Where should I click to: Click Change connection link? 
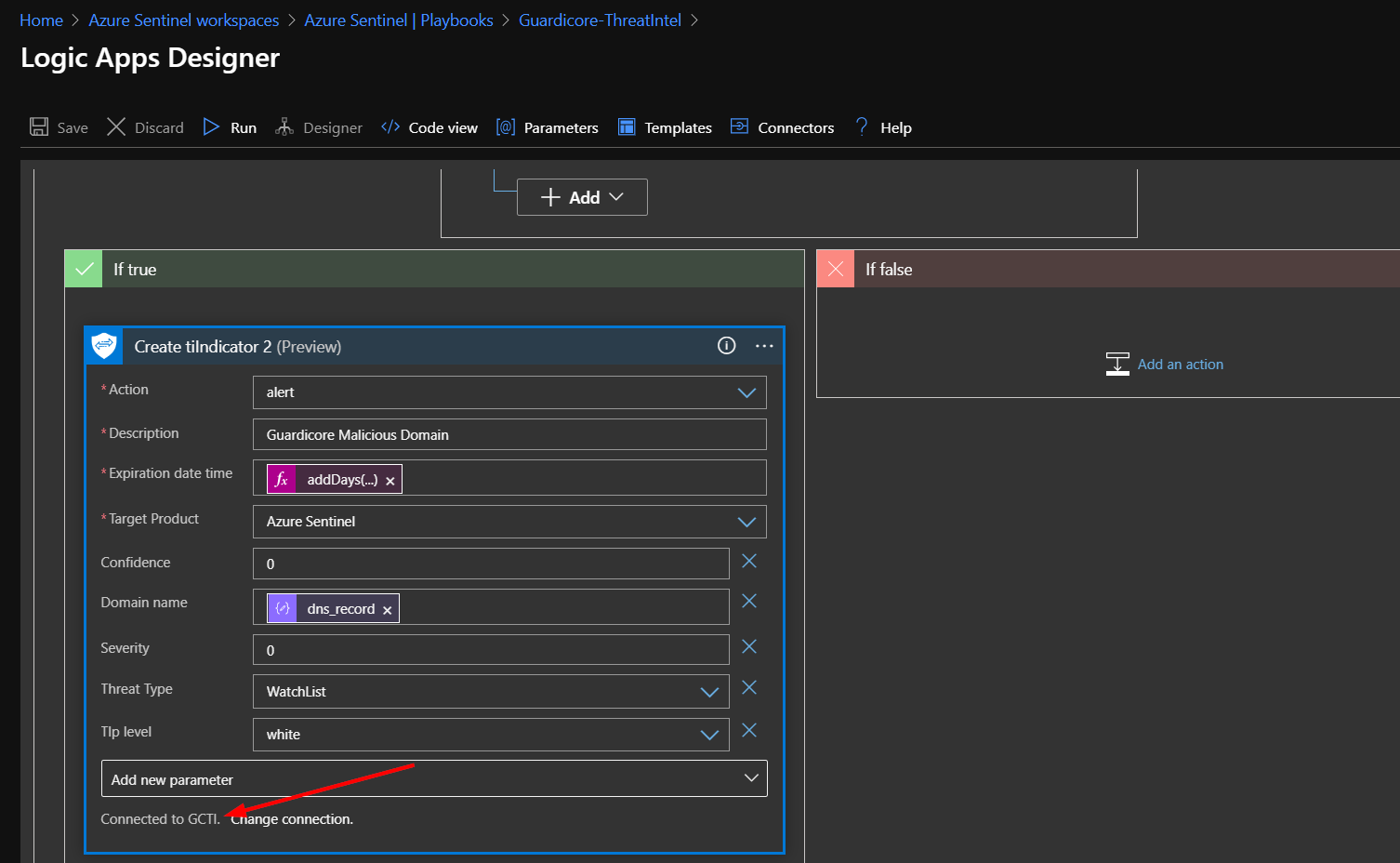292,819
